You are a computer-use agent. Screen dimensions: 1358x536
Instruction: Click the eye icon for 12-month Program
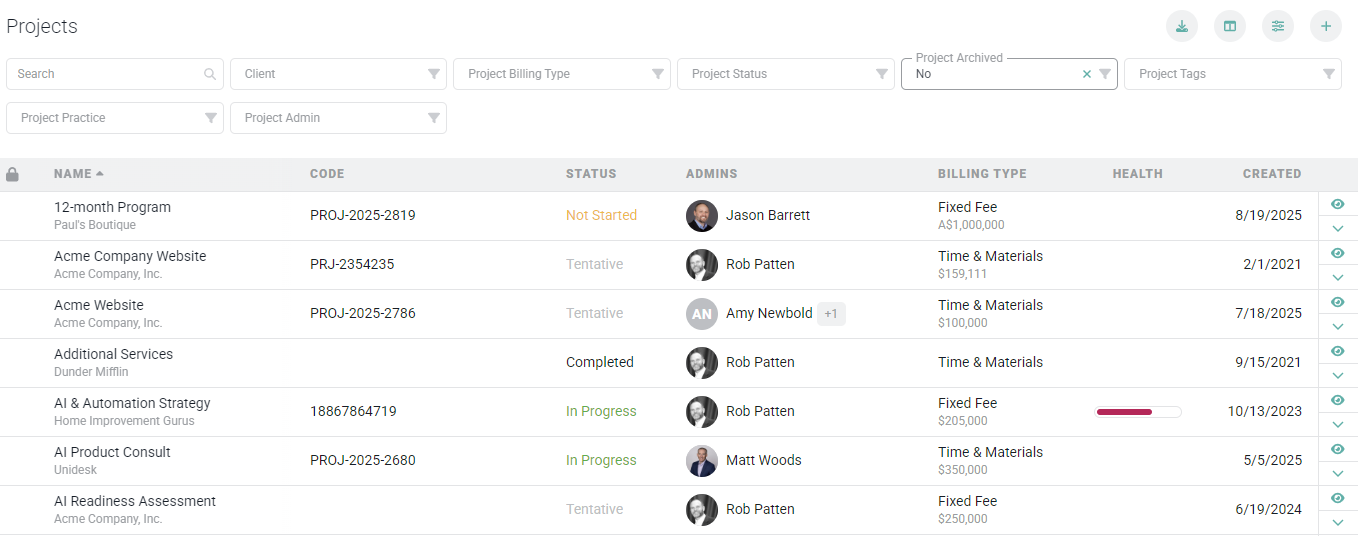click(1338, 204)
